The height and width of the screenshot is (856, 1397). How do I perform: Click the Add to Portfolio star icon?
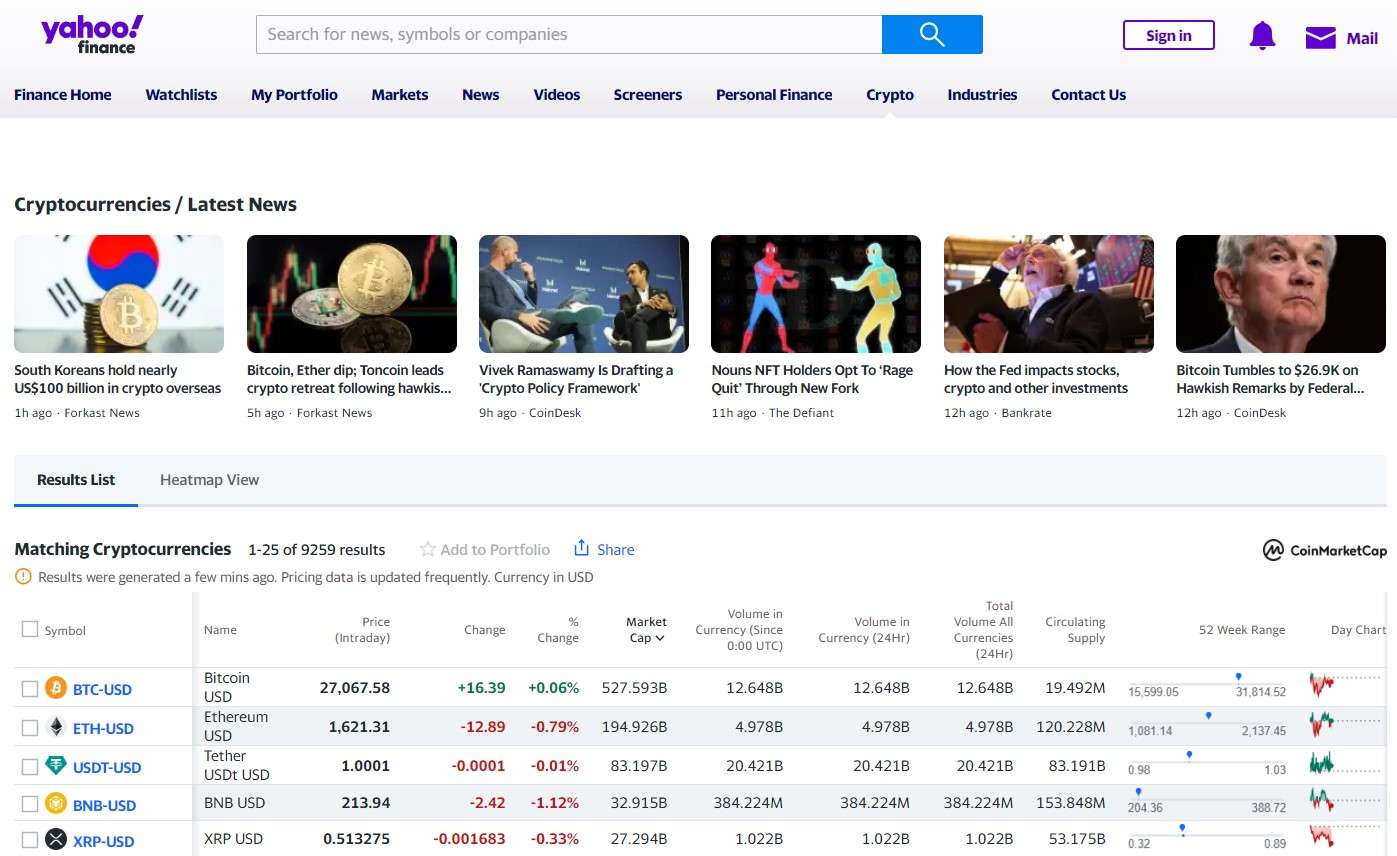427,549
